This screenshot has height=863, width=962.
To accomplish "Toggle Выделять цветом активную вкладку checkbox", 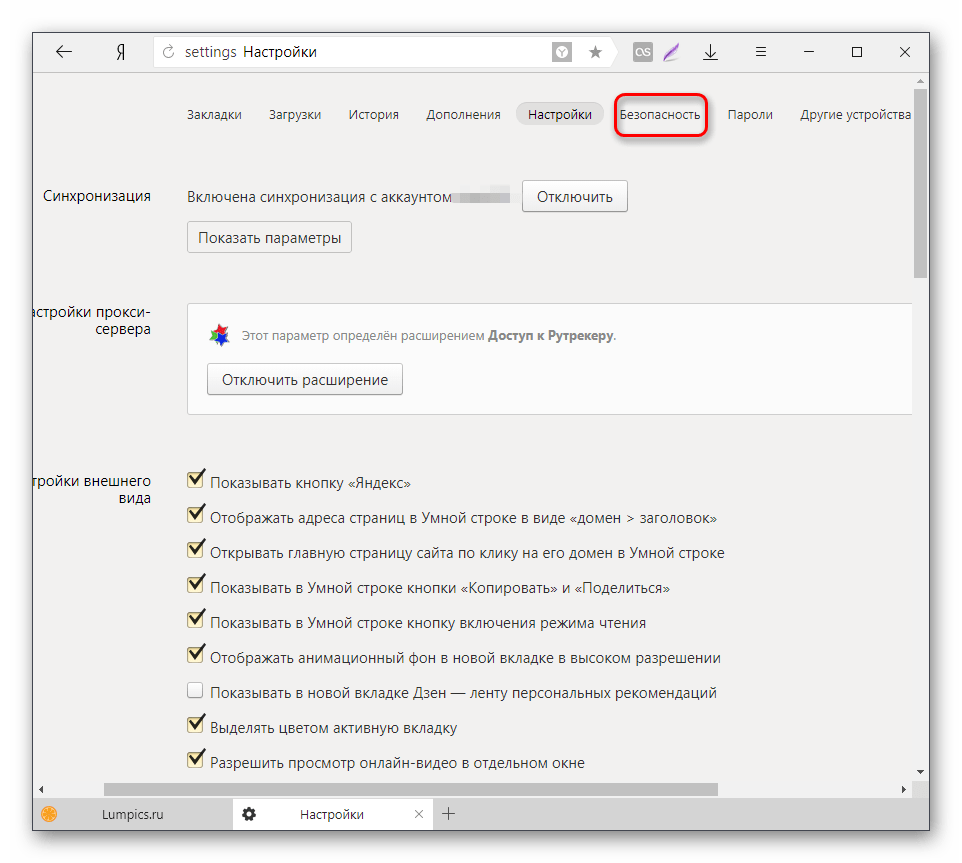I will (x=196, y=726).
